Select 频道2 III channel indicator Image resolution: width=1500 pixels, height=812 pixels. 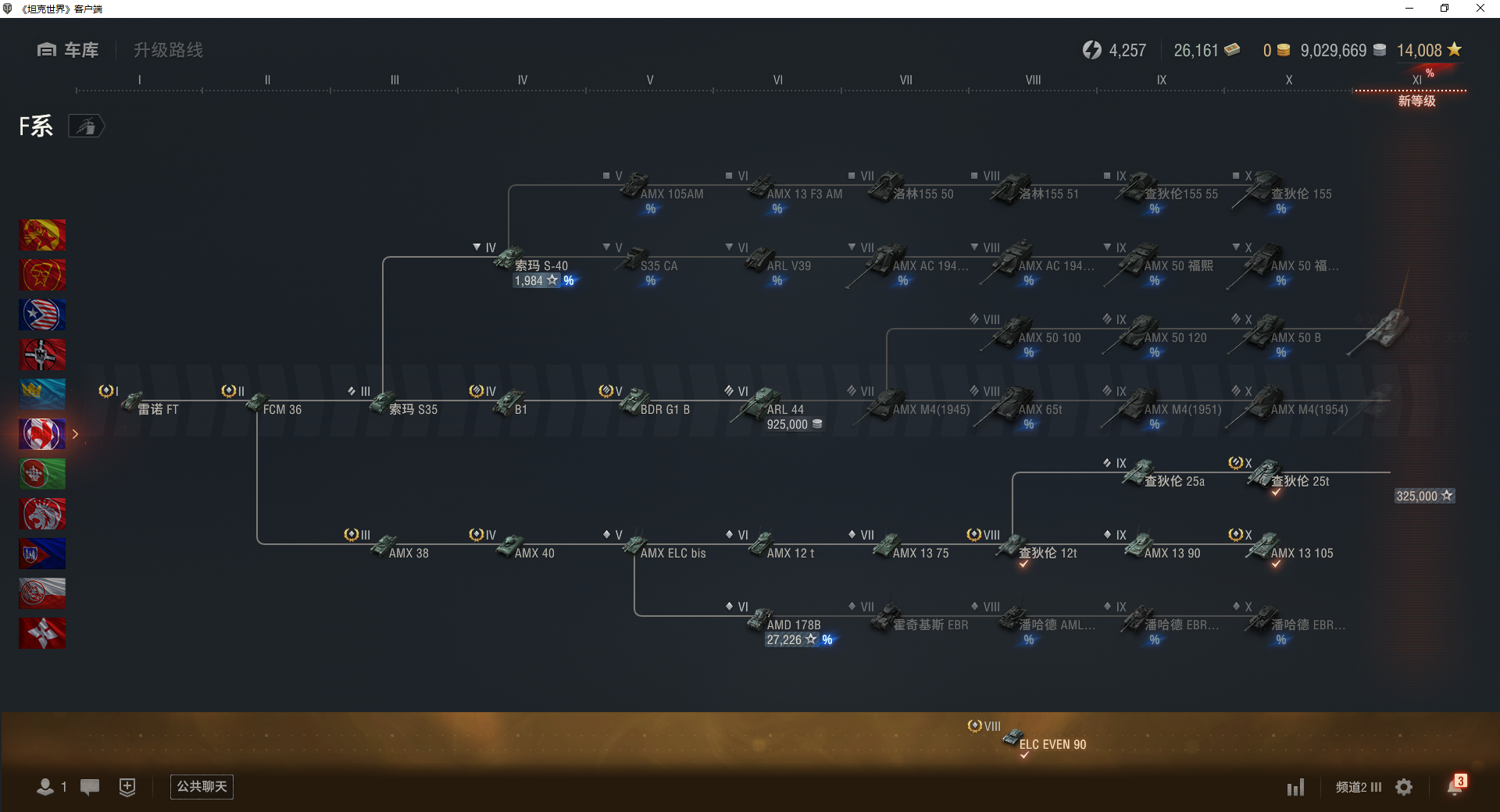coord(1359,787)
